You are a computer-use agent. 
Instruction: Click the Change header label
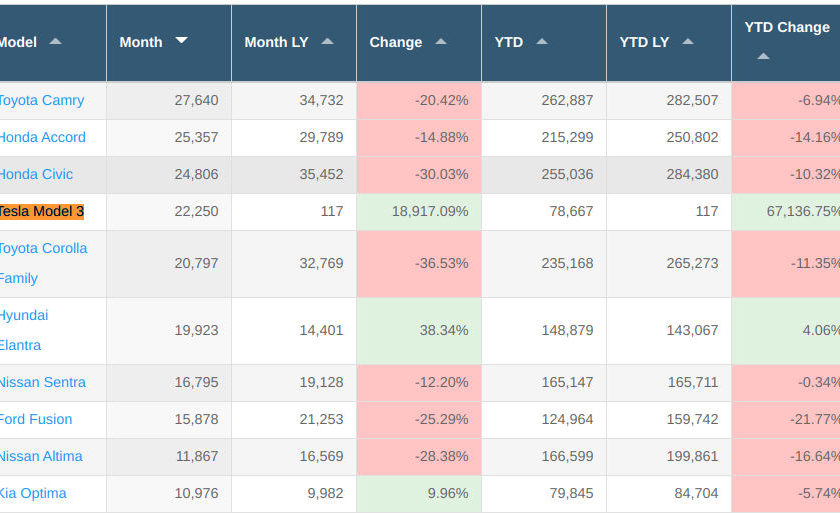(396, 42)
